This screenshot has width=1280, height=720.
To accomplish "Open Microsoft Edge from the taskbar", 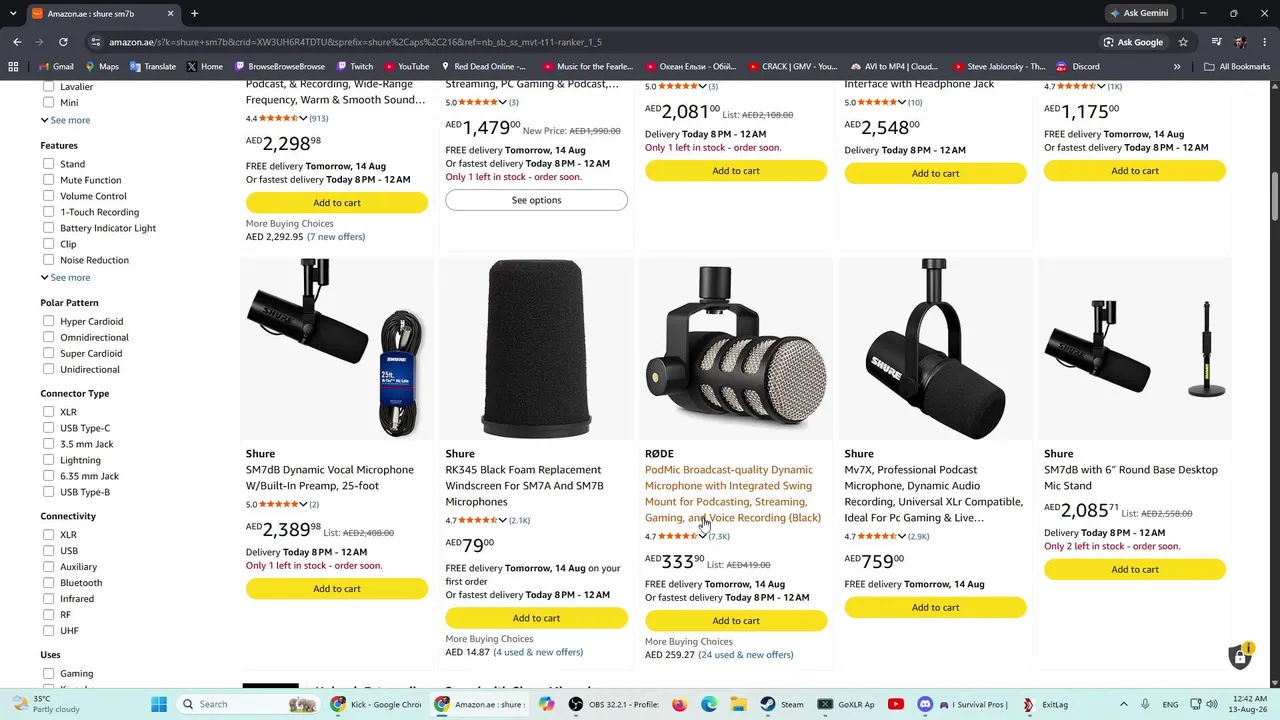I will point(710,704).
